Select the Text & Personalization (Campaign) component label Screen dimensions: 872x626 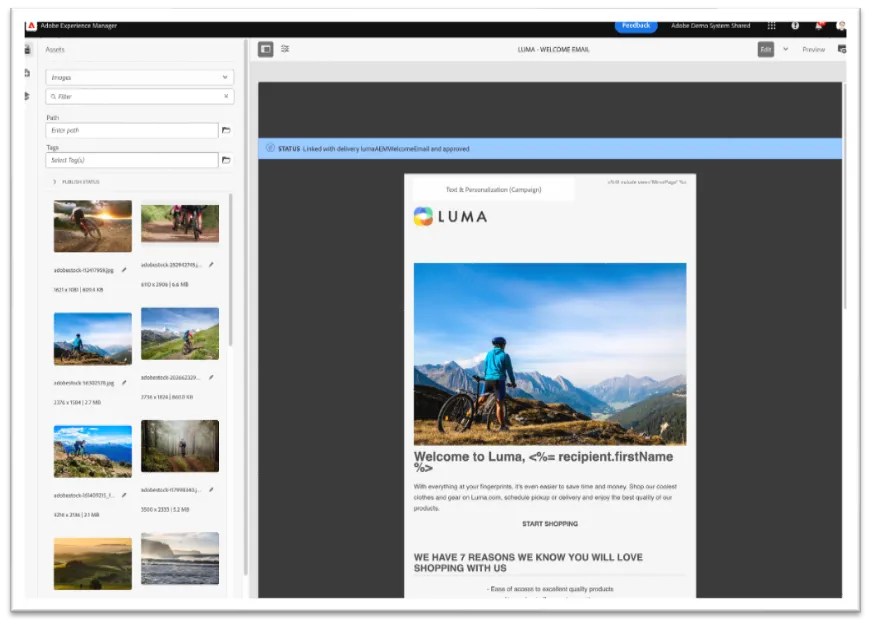coord(493,190)
